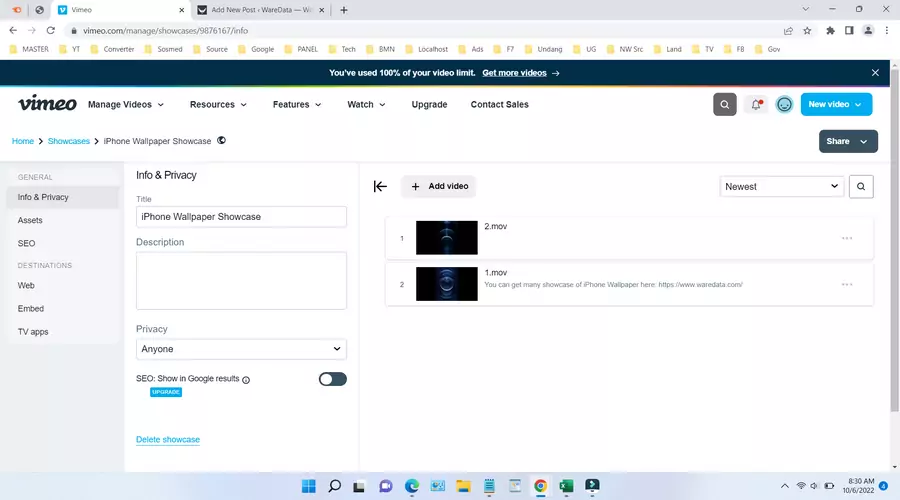Click the browser Reload button
The height and width of the screenshot is (500, 900).
click(51, 30)
